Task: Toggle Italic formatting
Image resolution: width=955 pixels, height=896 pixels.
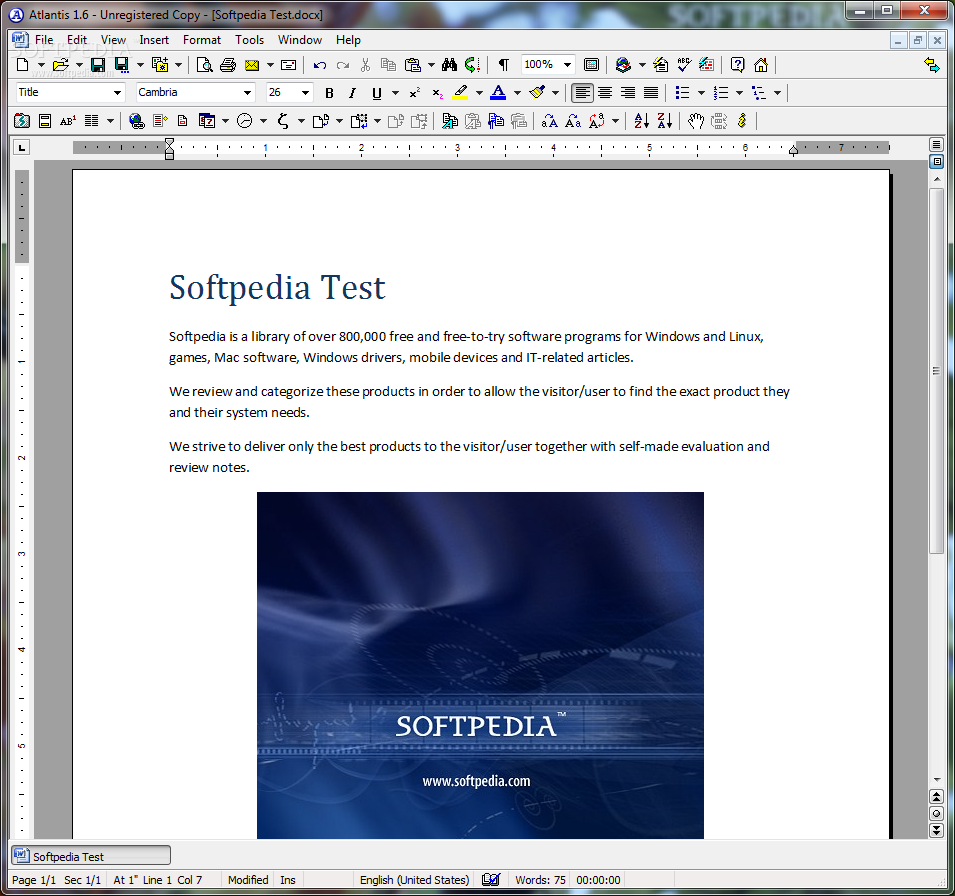Action: [352, 93]
